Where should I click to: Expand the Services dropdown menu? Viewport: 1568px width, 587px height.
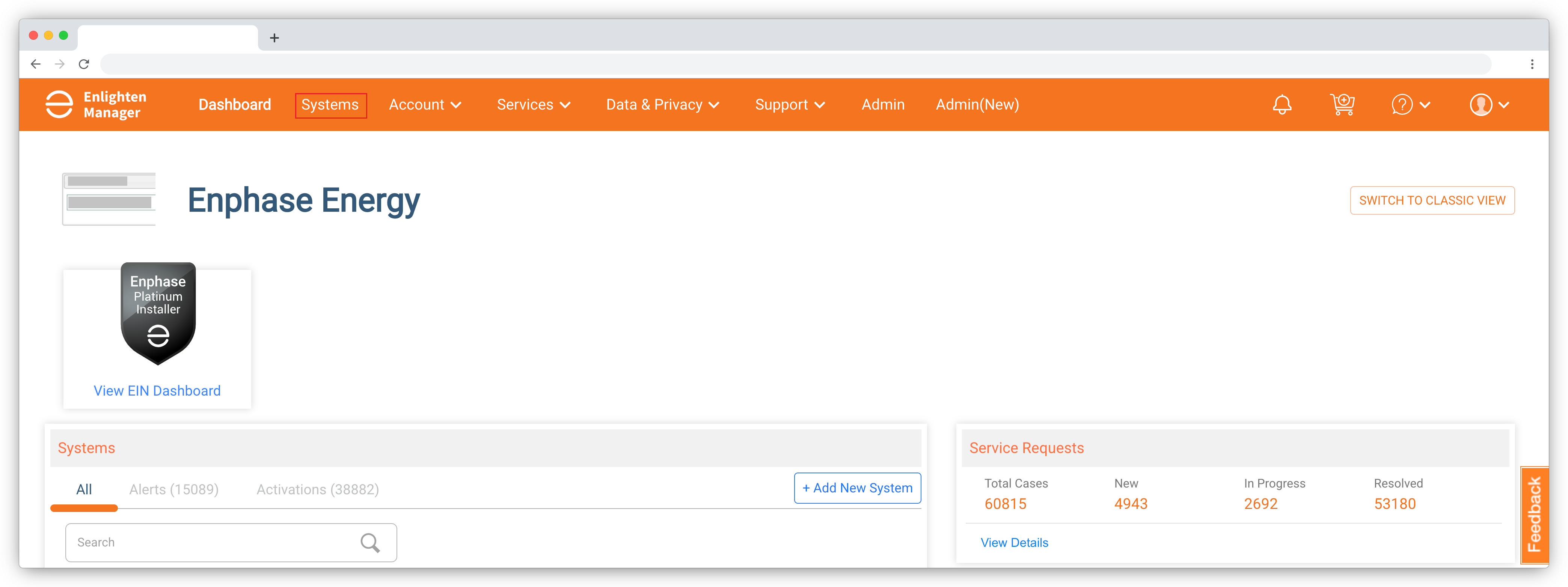(x=533, y=105)
